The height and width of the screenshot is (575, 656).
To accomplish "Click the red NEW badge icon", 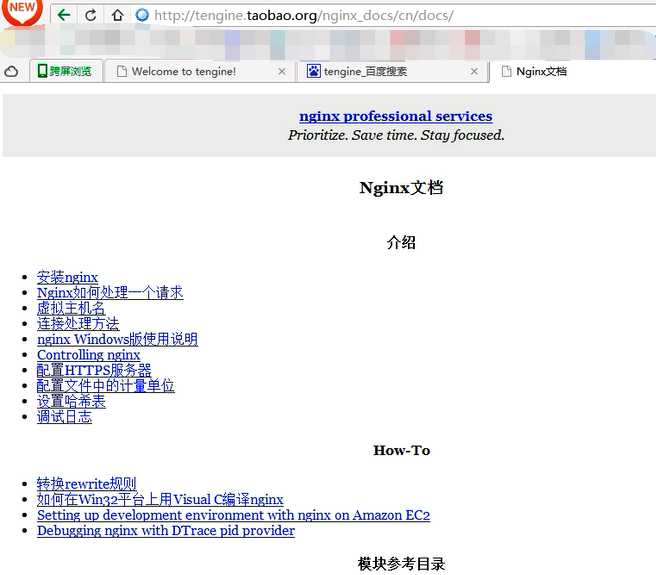I will [x=22, y=11].
